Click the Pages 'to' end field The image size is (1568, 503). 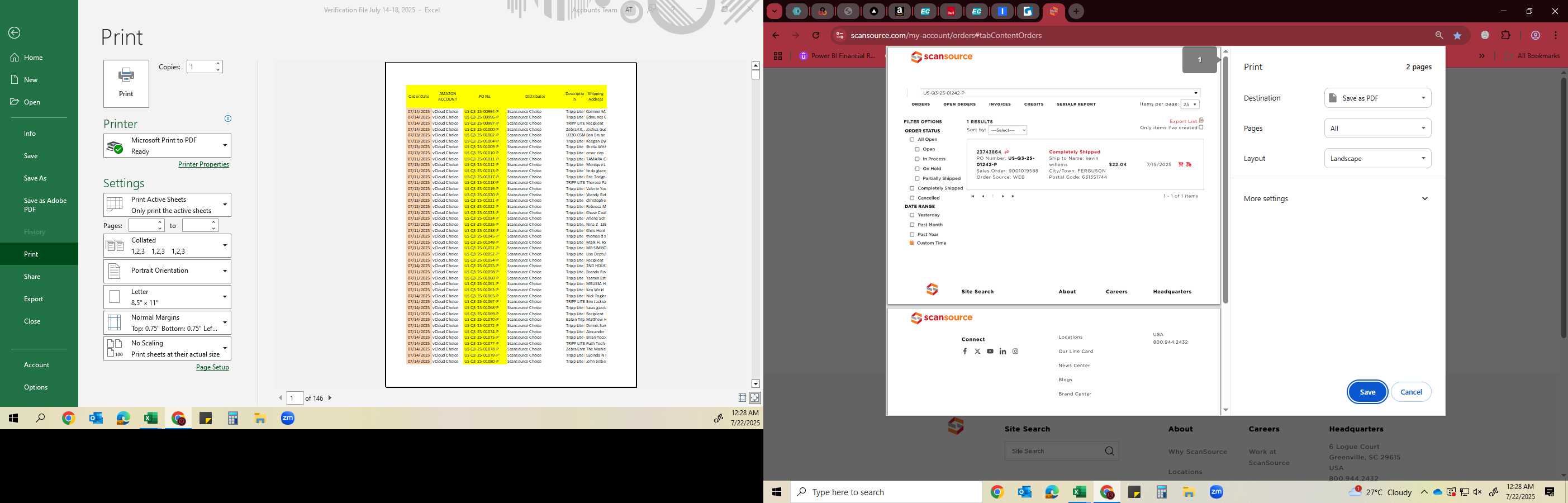click(x=196, y=225)
